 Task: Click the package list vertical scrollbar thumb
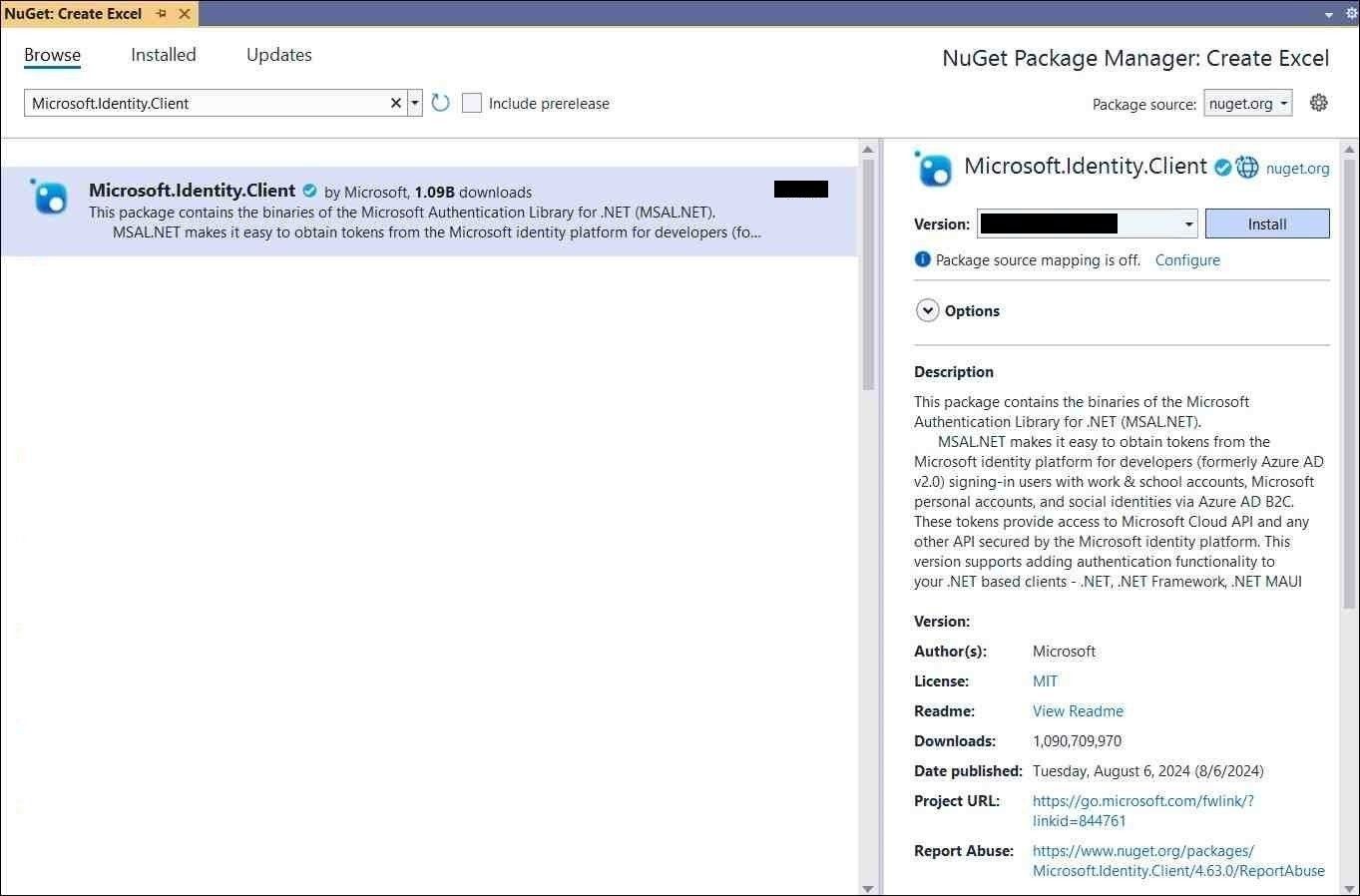pos(867,274)
